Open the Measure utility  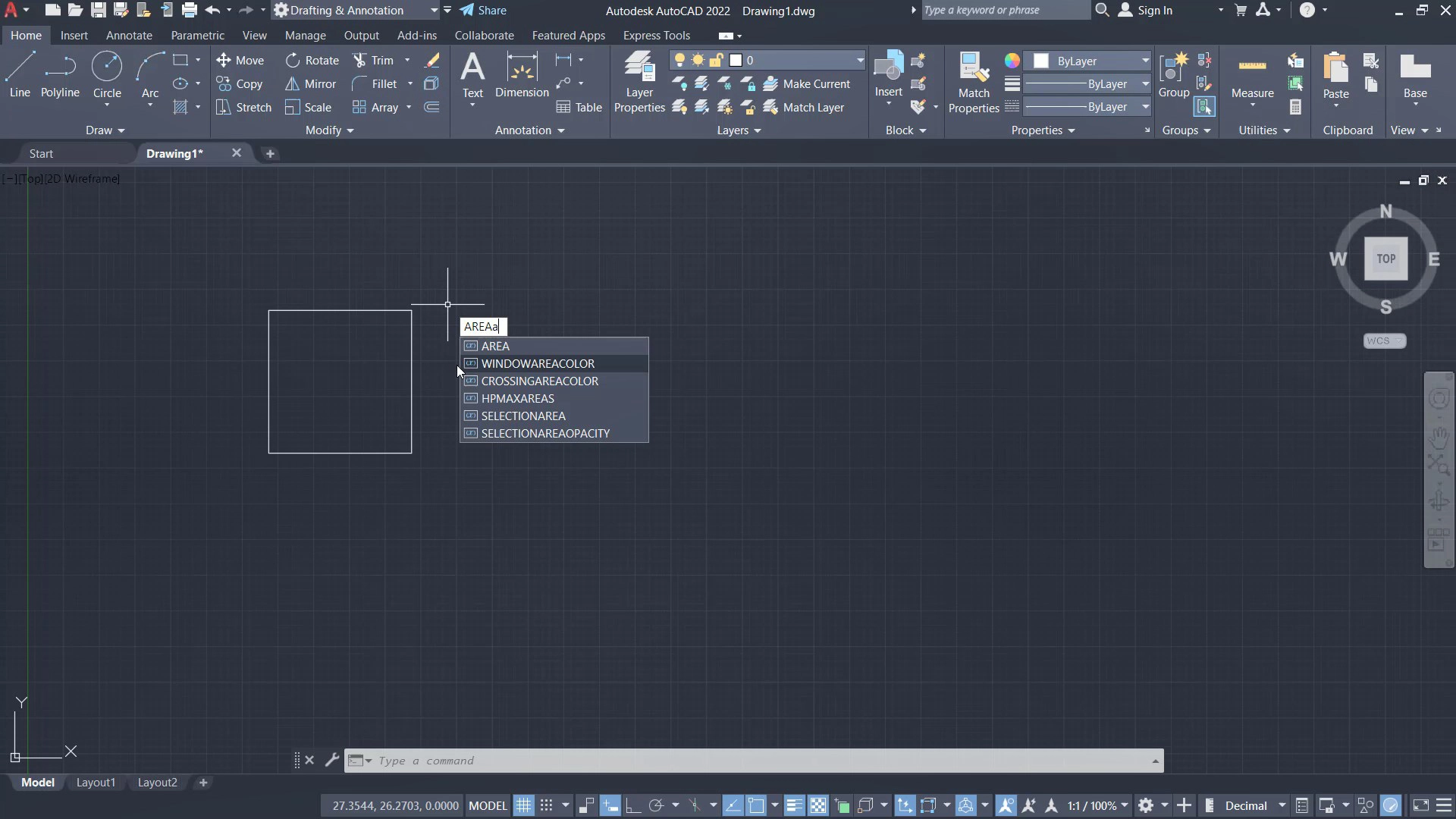[x=1252, y=76]
